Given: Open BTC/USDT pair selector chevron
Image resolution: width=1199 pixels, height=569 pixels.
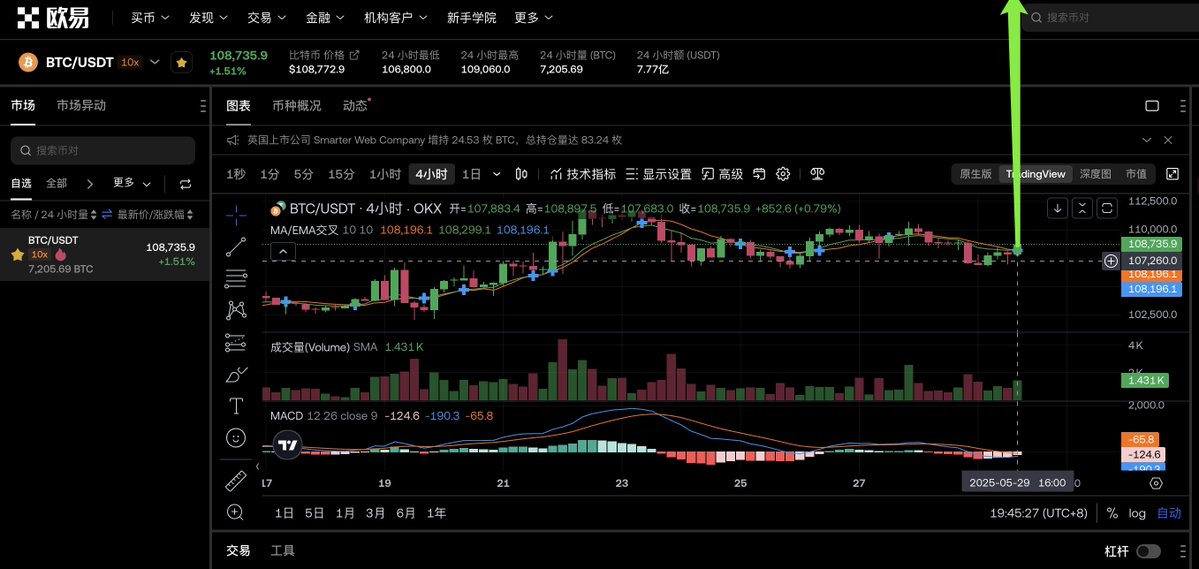Looking at the screenshot, I should tap(155, 62).
